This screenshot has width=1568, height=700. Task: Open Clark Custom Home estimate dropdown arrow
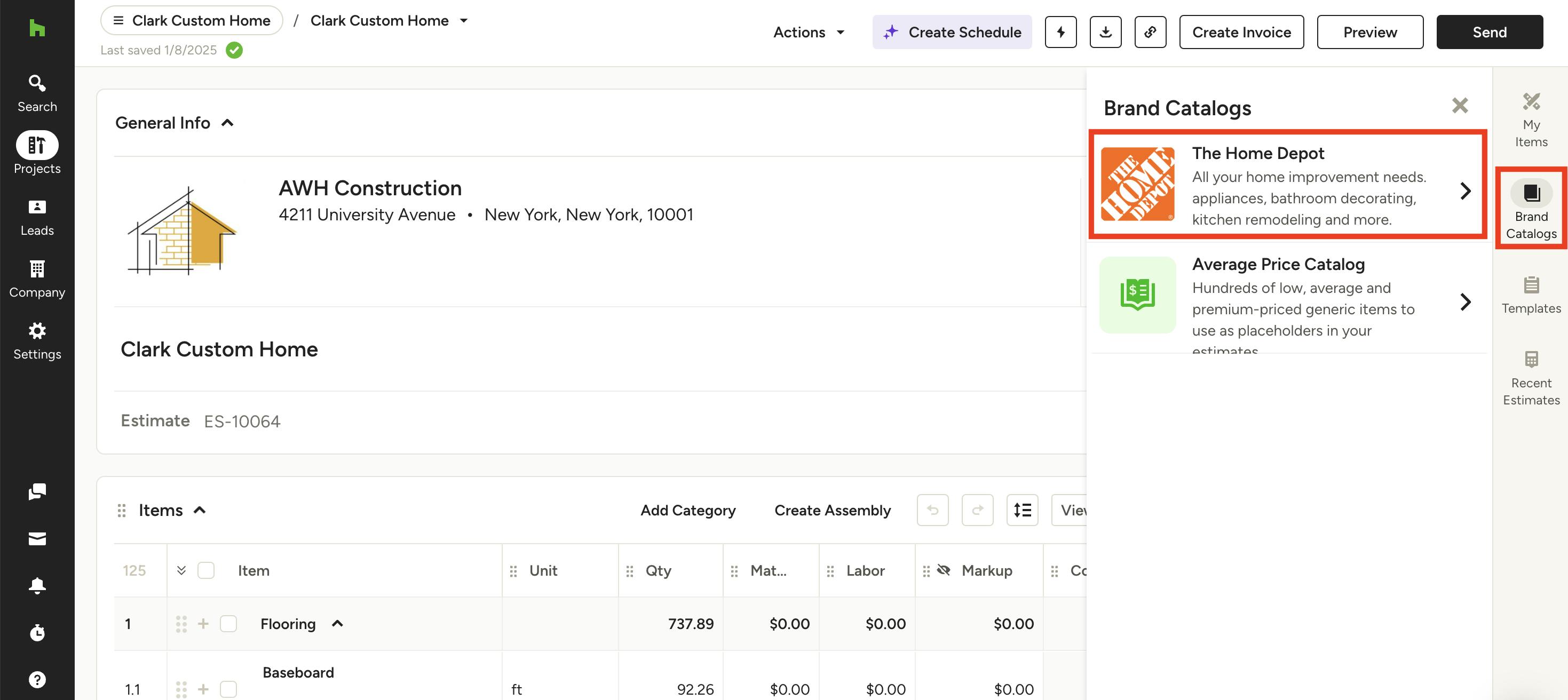[464, 20]
